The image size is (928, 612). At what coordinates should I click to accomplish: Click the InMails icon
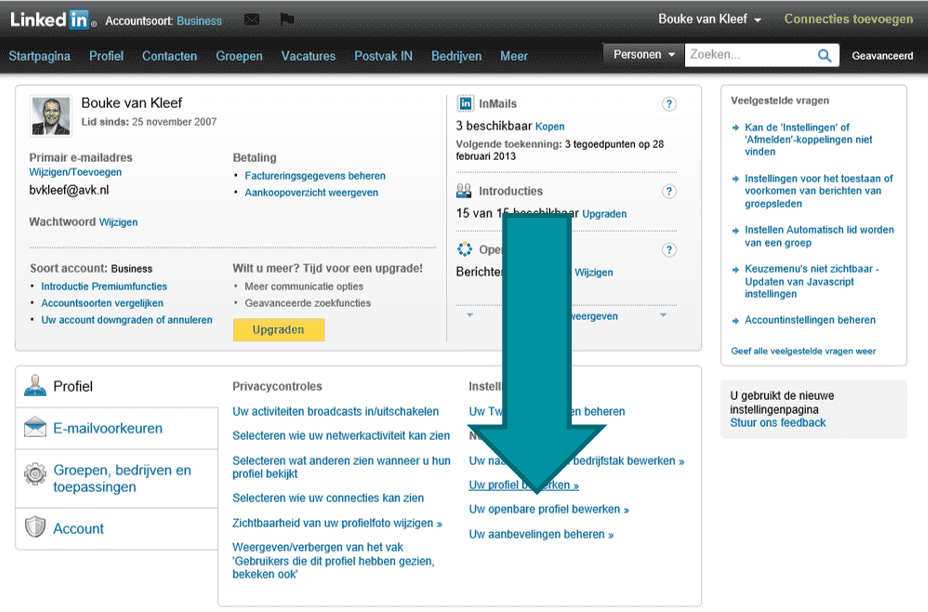point(465,104)
